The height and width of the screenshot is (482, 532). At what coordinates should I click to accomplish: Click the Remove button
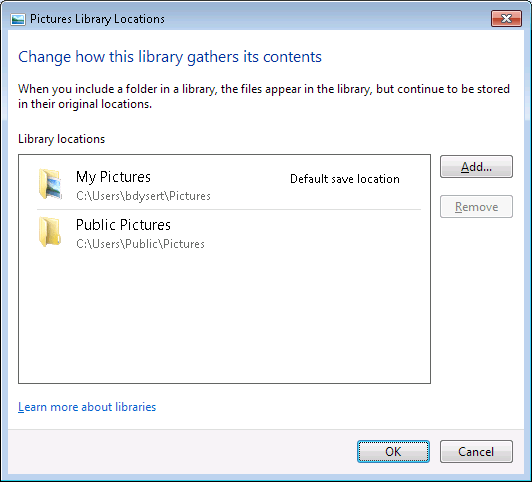[x=476, y=207]
